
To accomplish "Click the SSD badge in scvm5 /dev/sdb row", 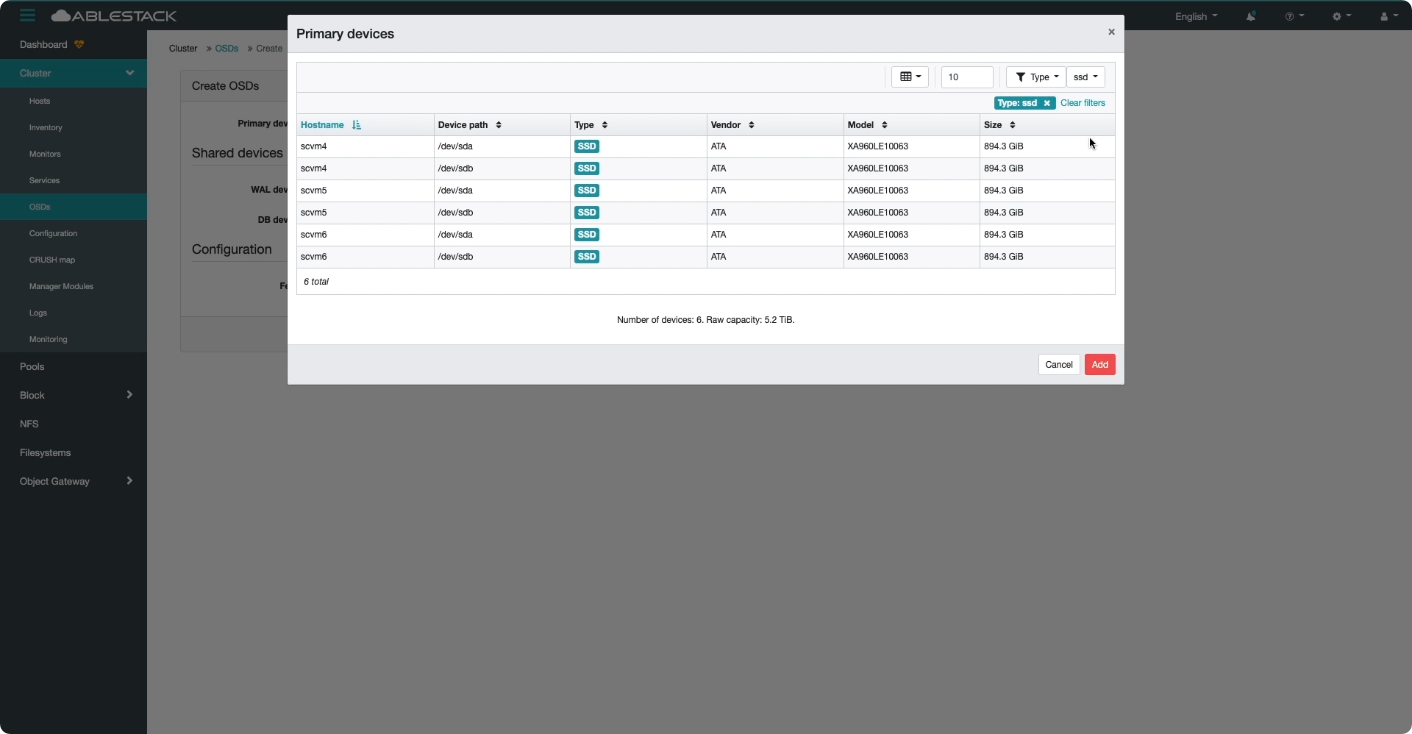I will click(x=587, y=212).
